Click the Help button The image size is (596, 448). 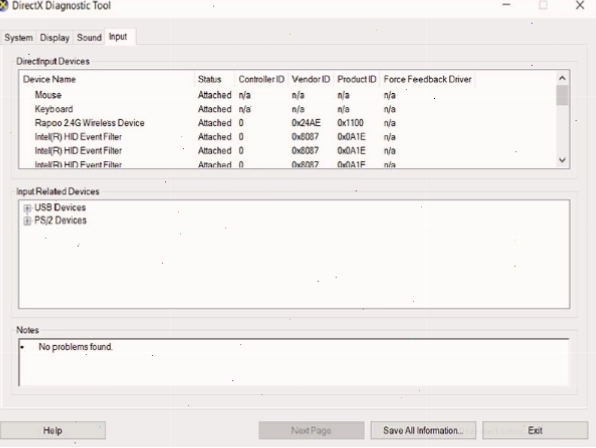(x=53, y=431)
